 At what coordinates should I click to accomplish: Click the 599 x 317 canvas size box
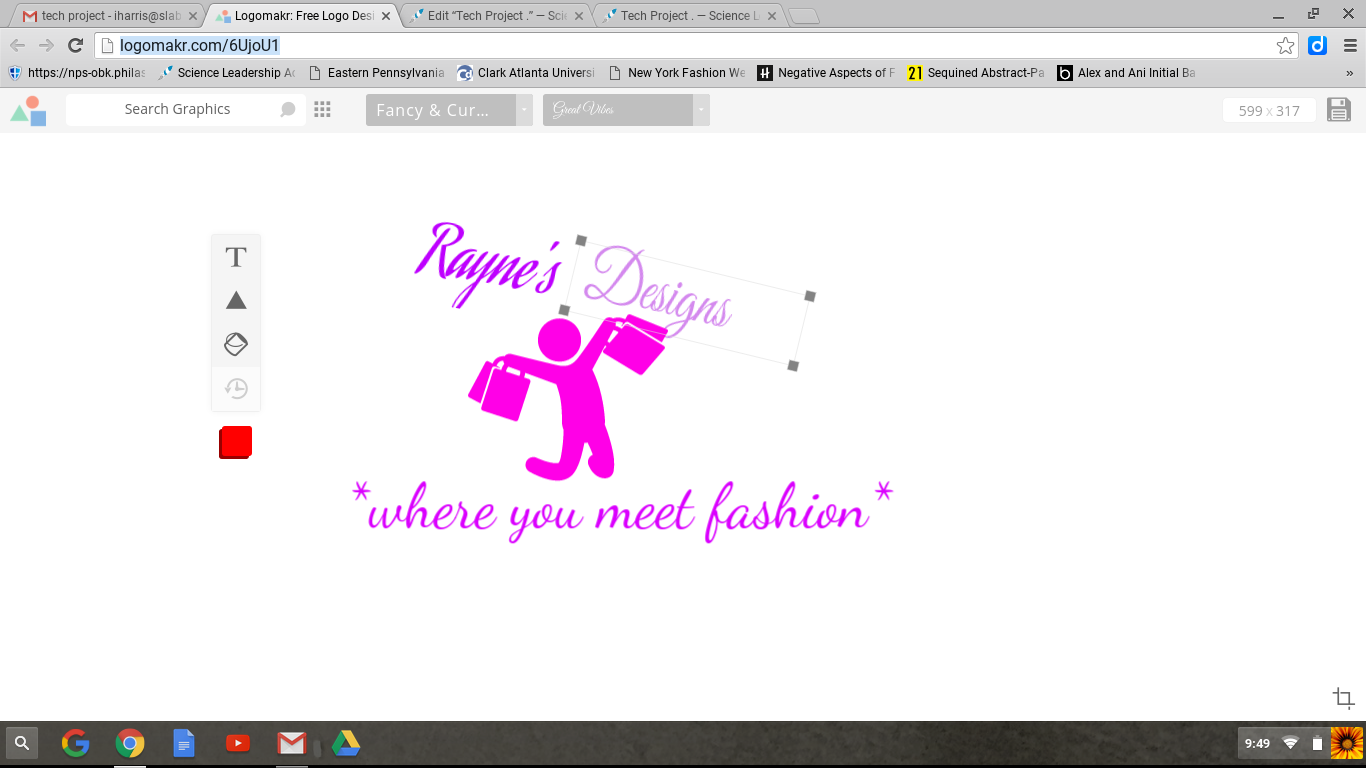click(1268, 110)
